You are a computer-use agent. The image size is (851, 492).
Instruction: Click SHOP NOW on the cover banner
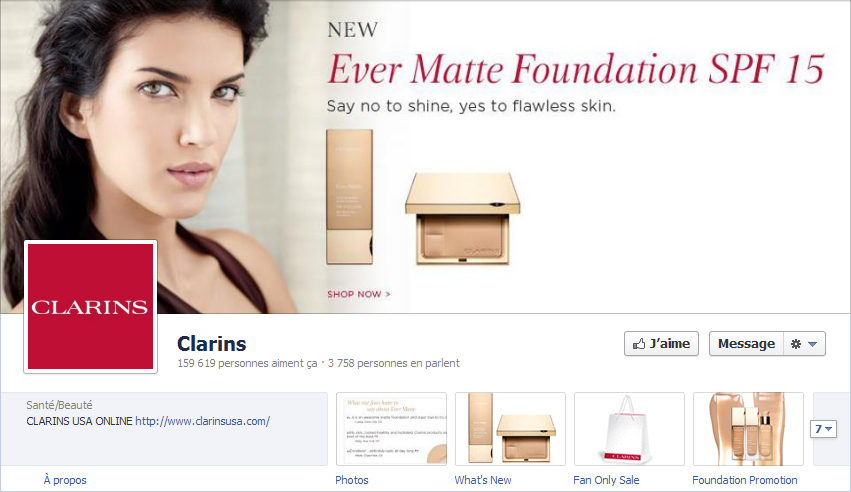click(359, 294)
